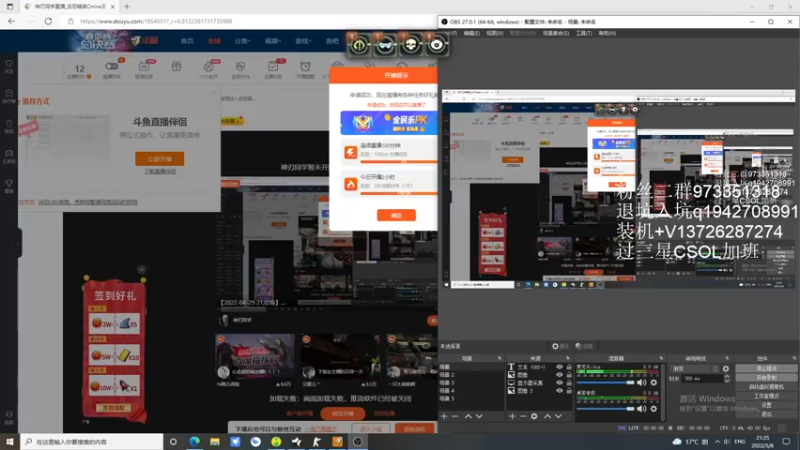
Task: Go to 首页 on Douyu navigation
Action: [187, 41]
